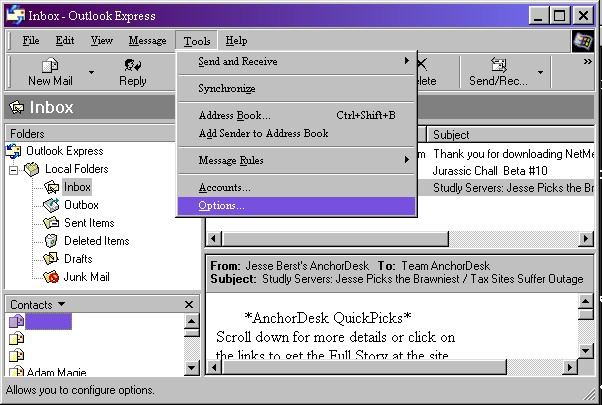602x405 pixels.
Task: Select the 'Studly Servers: Jesse Picks' message
Action: click(514, 188)
